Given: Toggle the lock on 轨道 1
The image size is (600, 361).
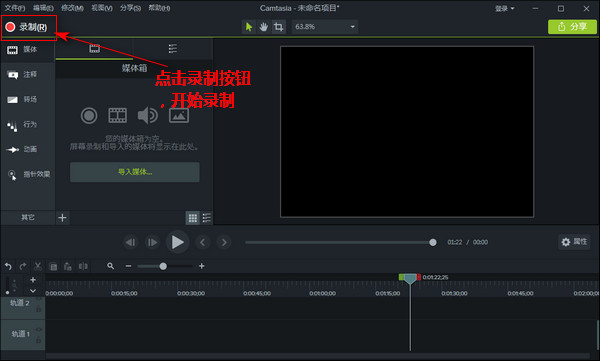Looking at the screenshot, I should point(39,340).
